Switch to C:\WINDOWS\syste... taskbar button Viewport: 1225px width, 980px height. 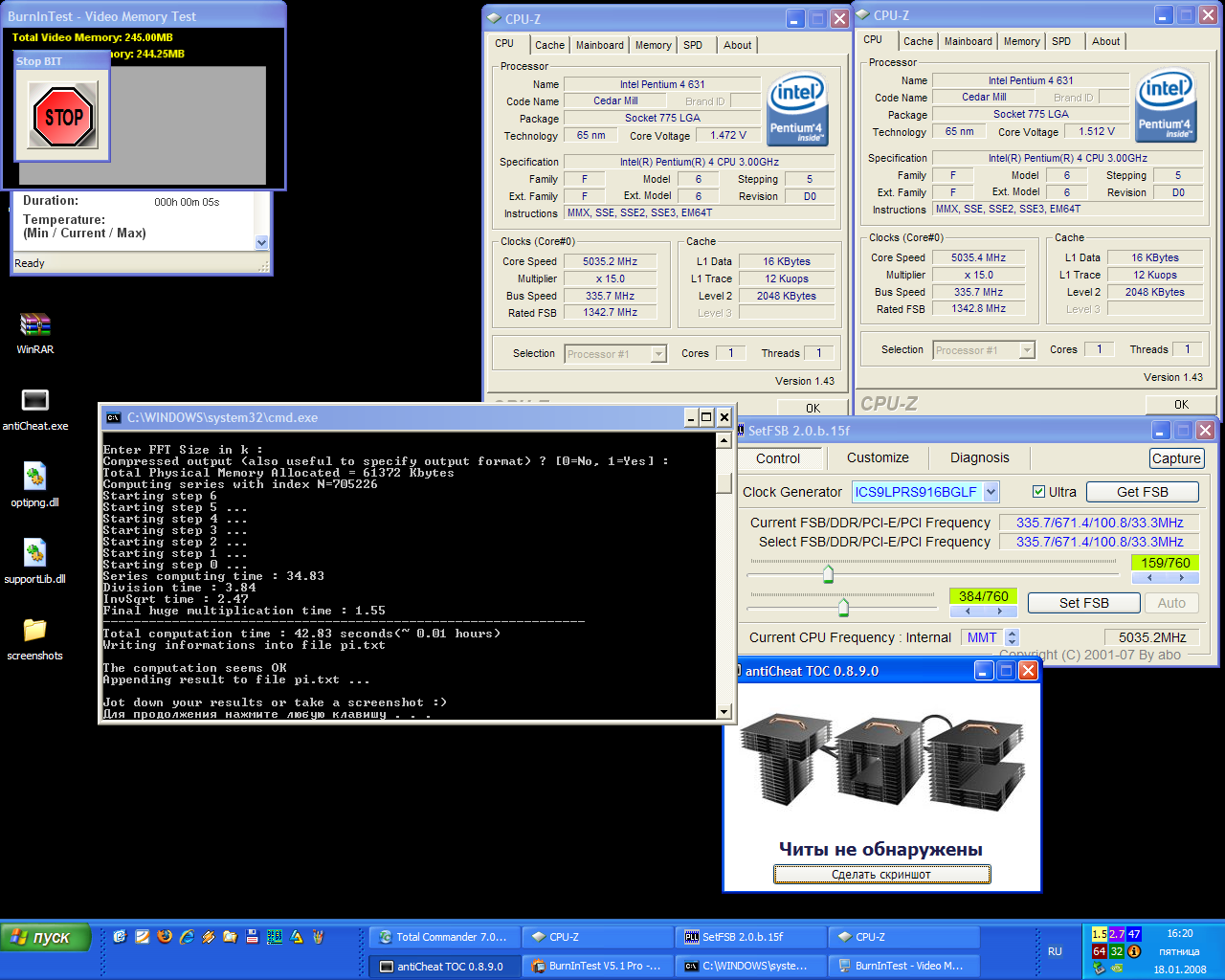tap(750, 966)
